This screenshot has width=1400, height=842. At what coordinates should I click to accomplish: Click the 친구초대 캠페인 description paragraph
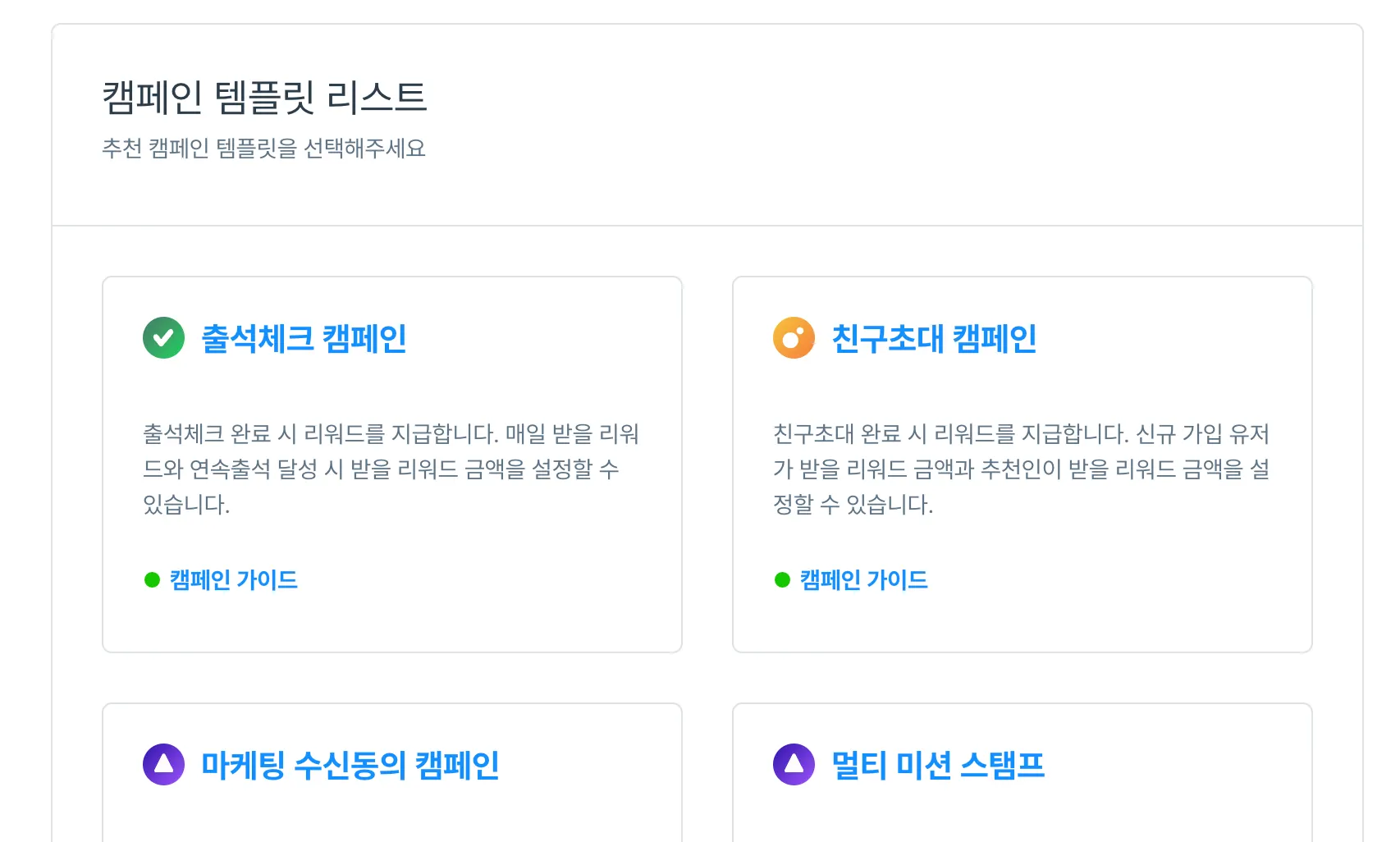[1021, 469]
